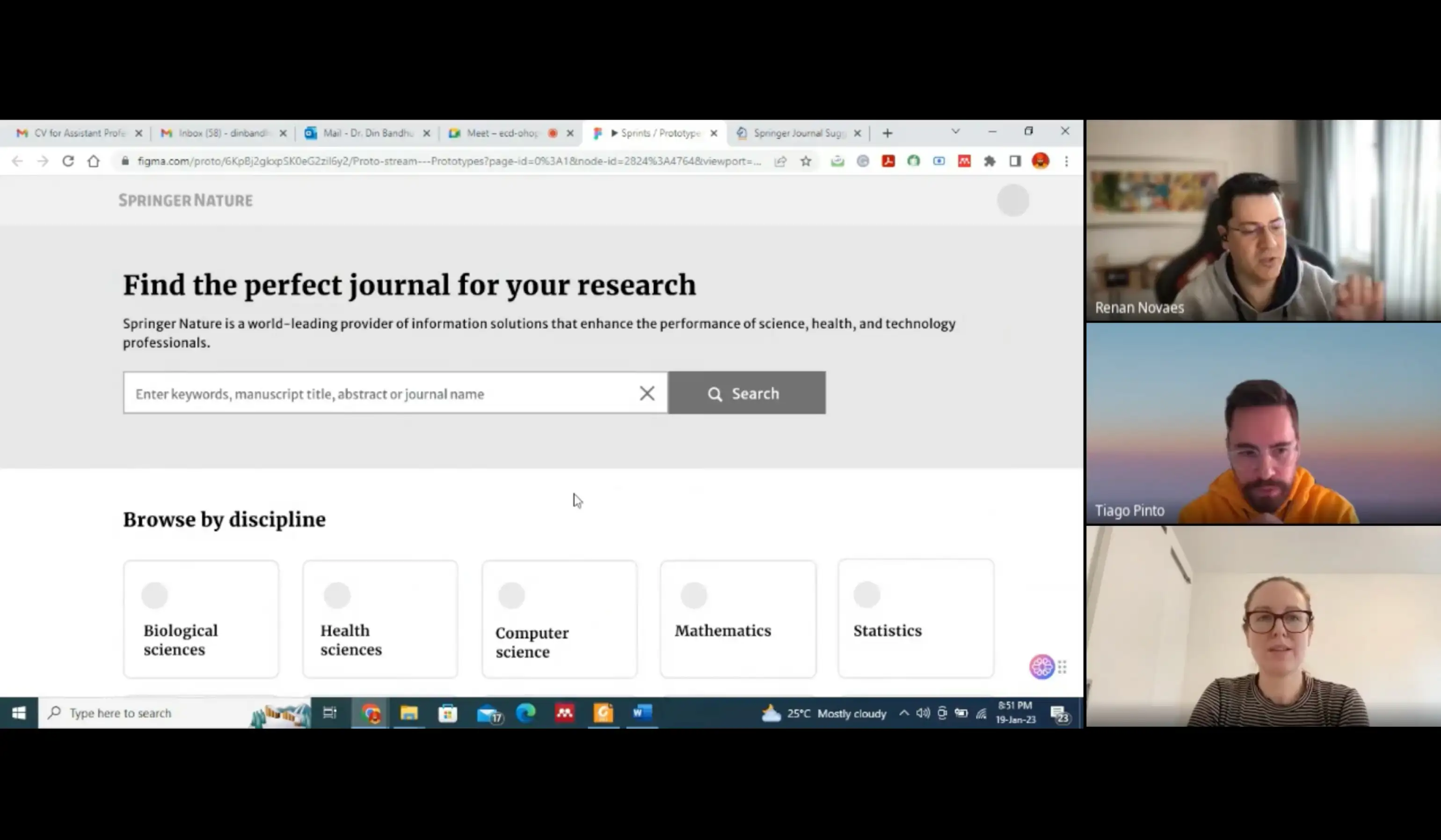This screenshot has width=1441, height=840.
Task: Click the Springer Nature logo
Action: click(x=185, y=200)
